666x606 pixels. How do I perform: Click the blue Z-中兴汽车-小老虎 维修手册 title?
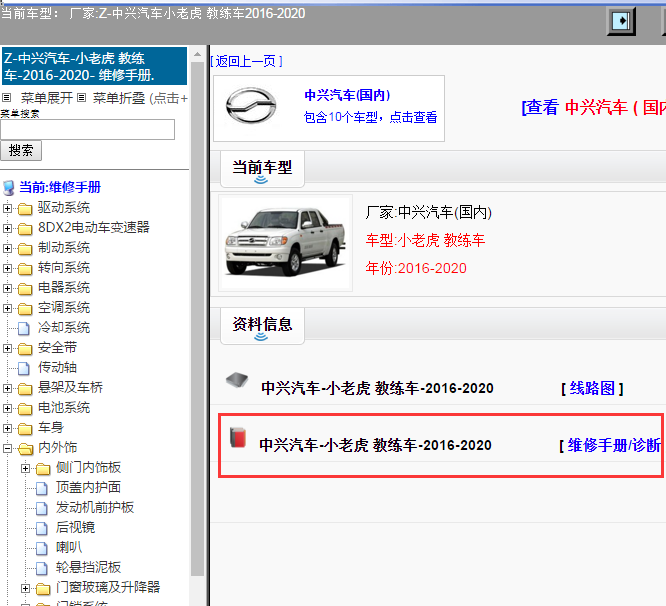(94, 66)
